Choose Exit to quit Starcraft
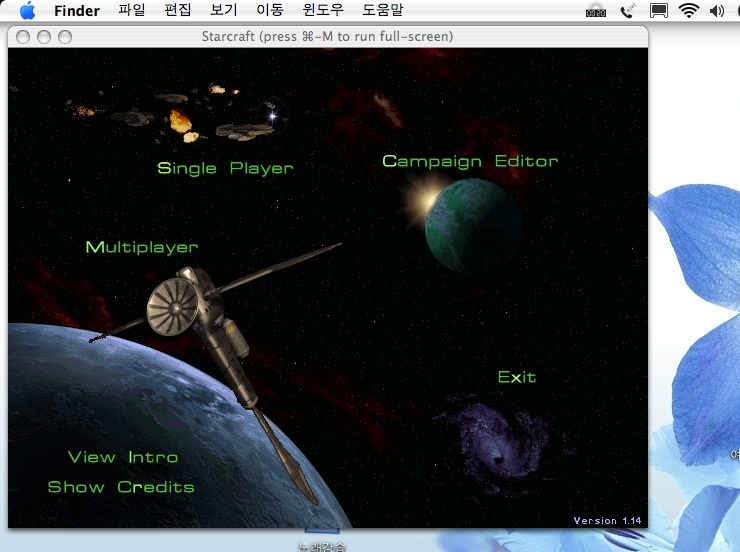The image size is (740, 552). 517,377
